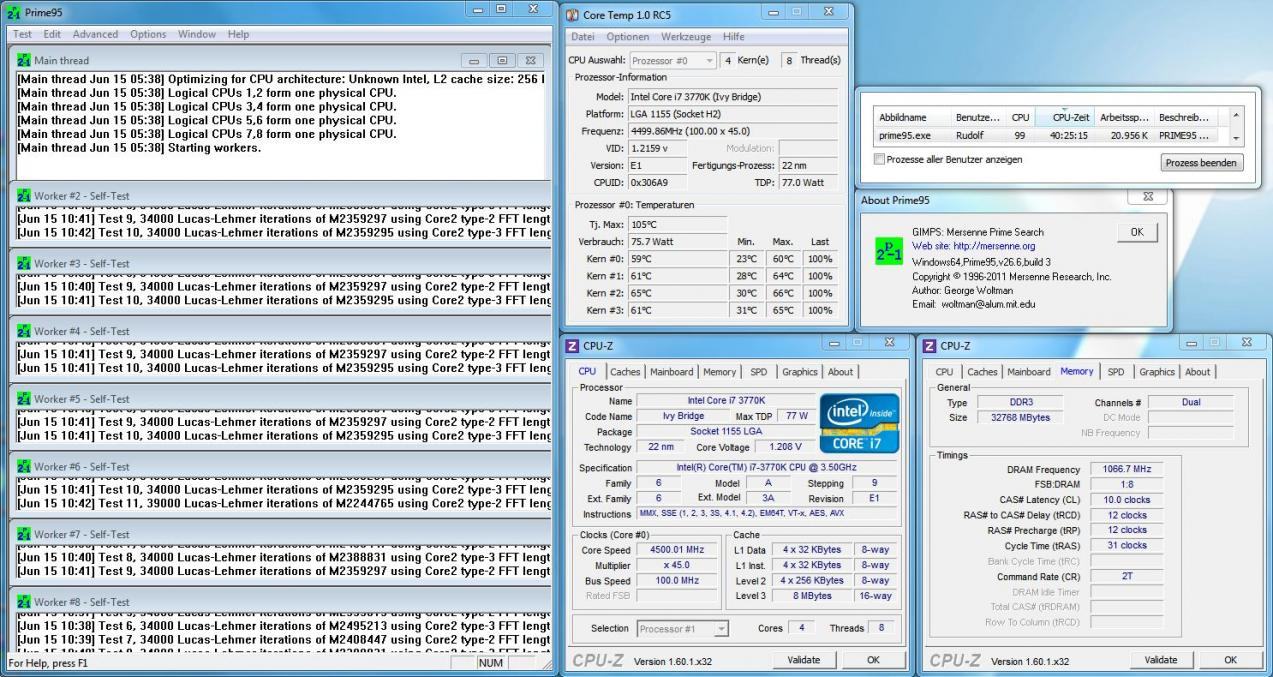This screenshot has height=677, width=1273.
Task: Click the left CPU-Z window title icon
Action: click(x=573, y=346)
